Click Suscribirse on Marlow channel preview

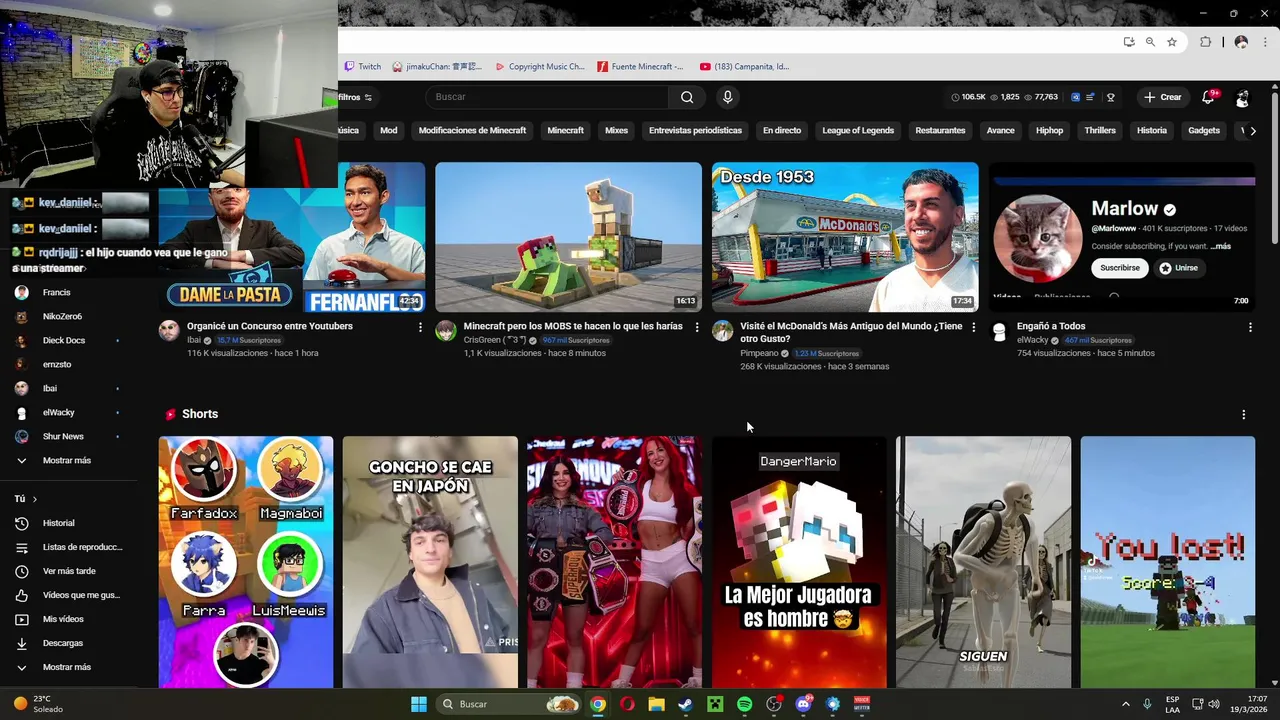click(x=1120, y=268)
